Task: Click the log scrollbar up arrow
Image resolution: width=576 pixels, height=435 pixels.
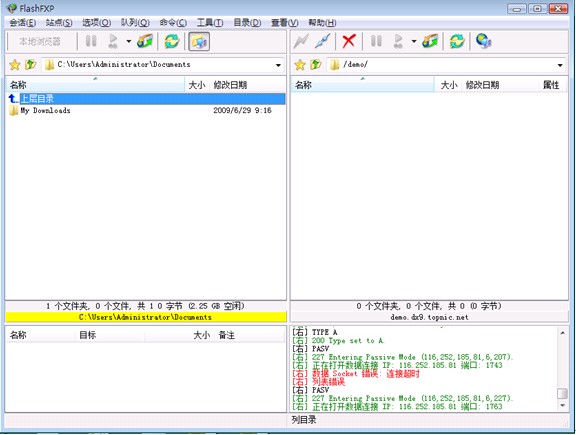Action: tap(563, 332)
